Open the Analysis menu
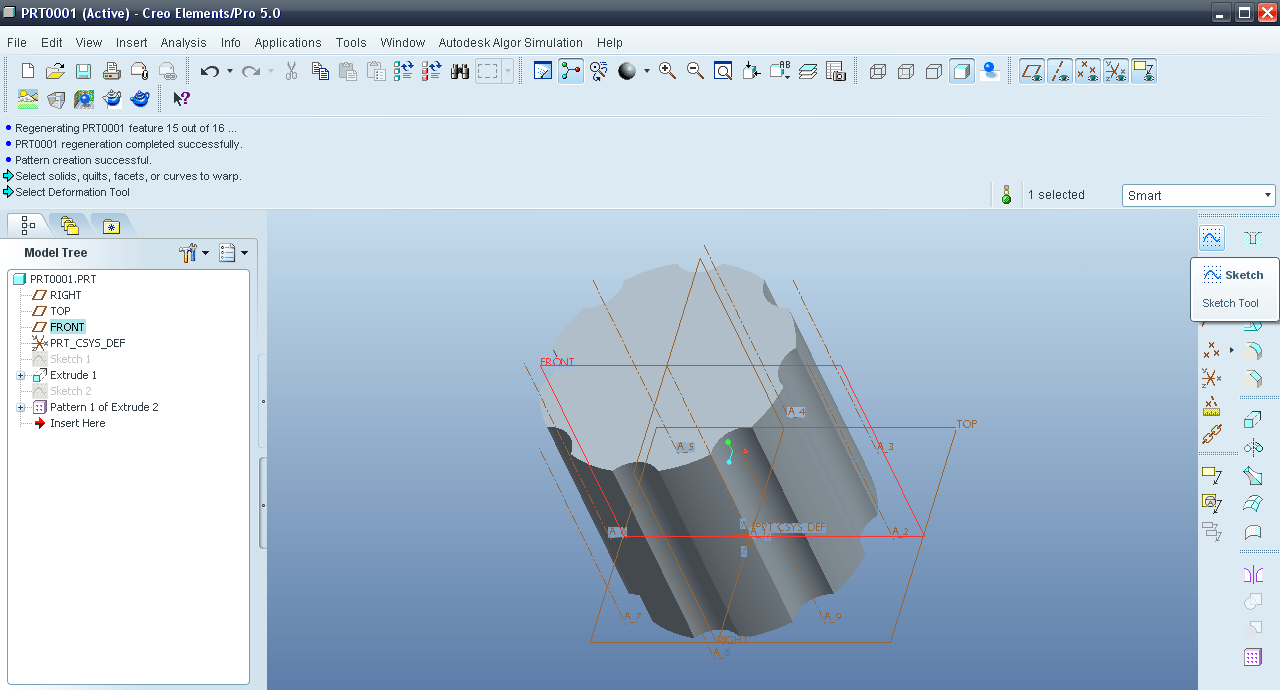Image resolution: width=1280 pixels, height=690 pixels. (x=184, y=43)
